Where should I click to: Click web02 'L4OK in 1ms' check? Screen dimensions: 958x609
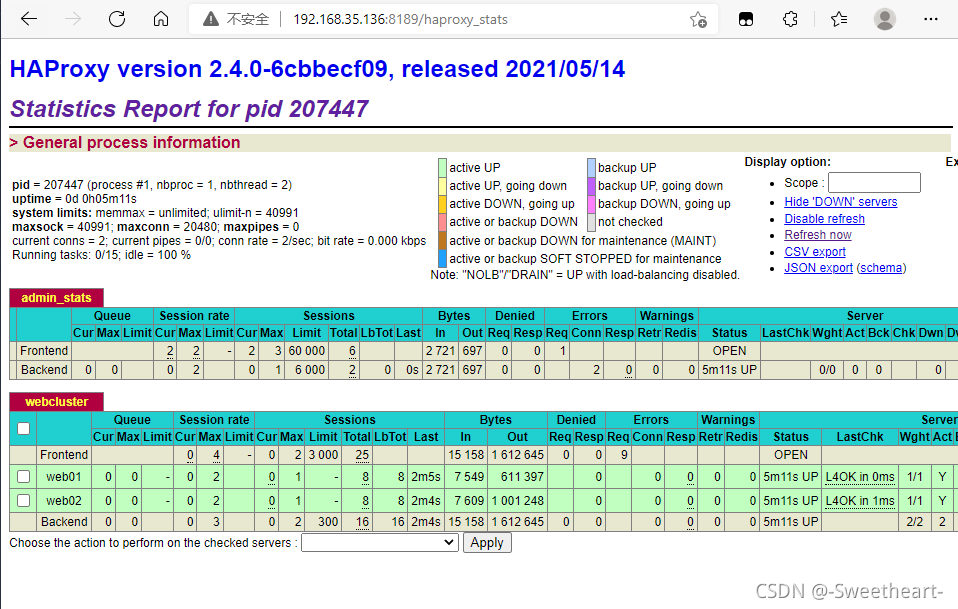(860, 500)
